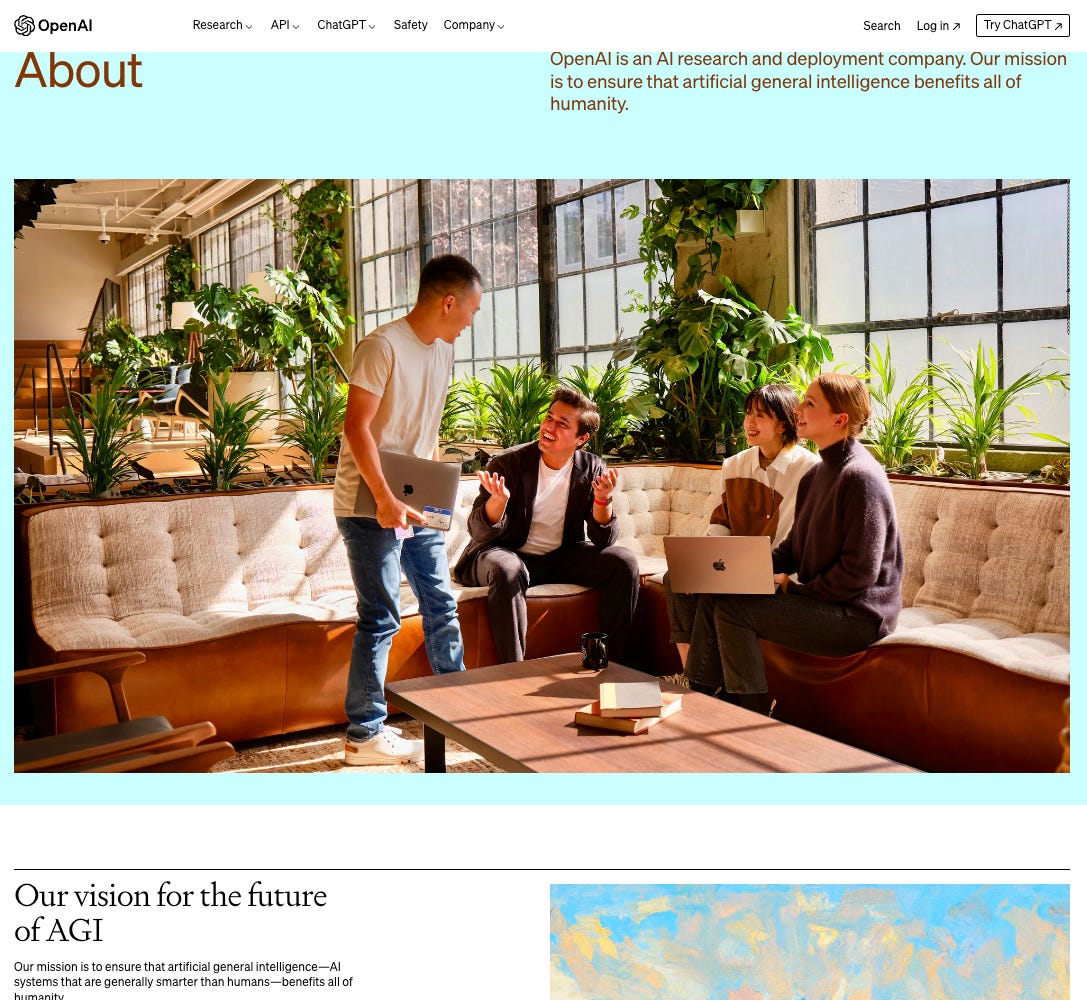Open the abstract painting image thumbnail
Screen dimensions: 1087x1000
pyautogui.click(x=810, y=942)
